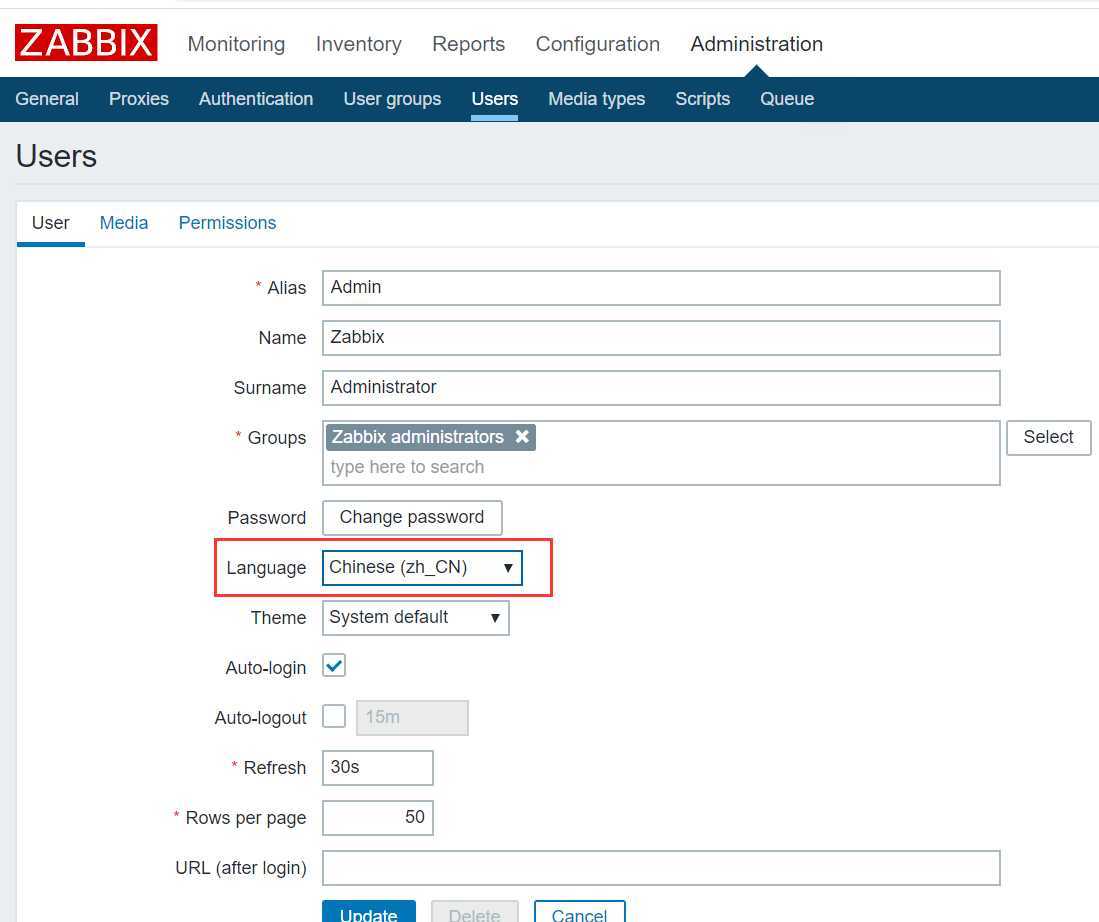1099x922 pixels.
Task: Go to Scripts submenu
Action: point(702,99)
